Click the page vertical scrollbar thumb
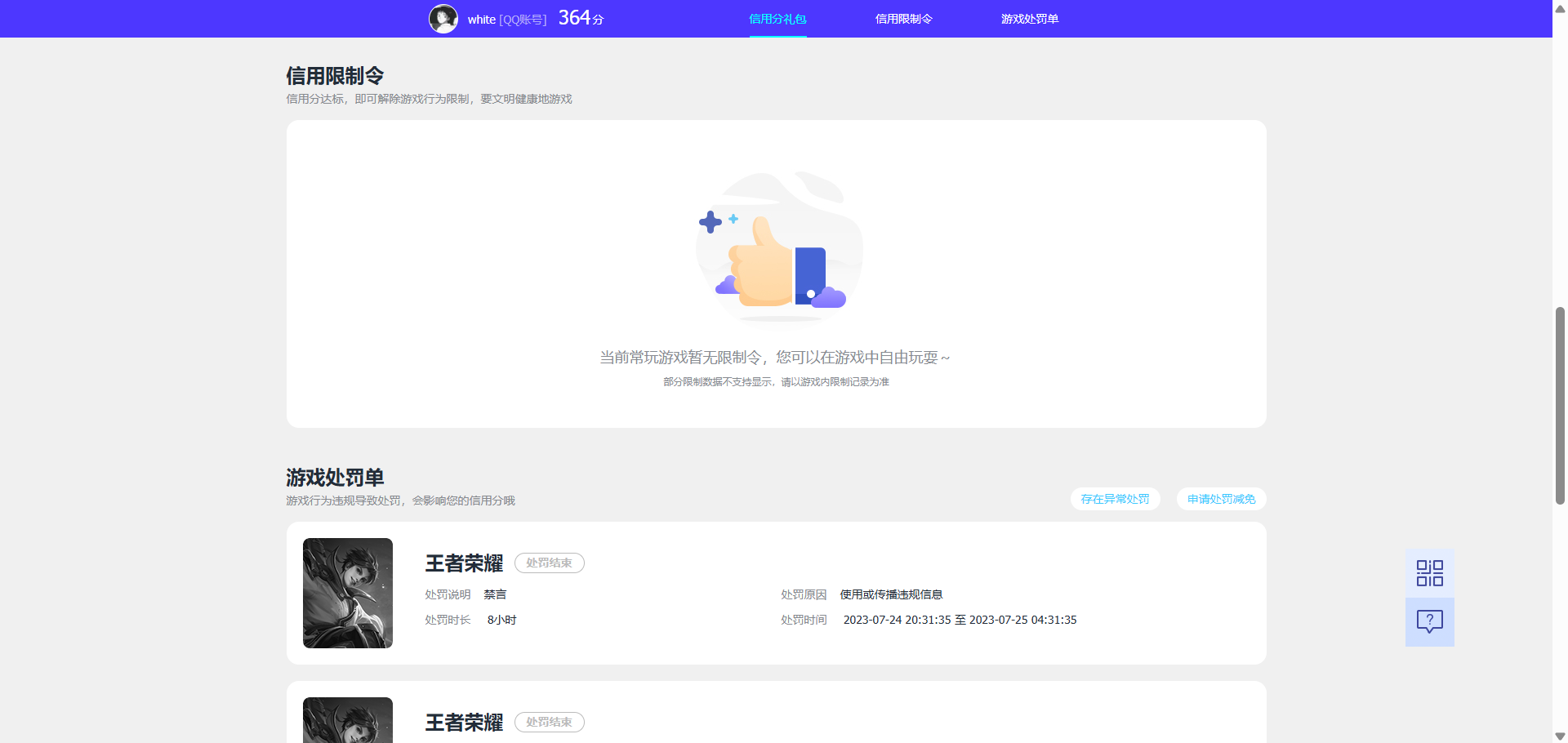This screenshot has height=743, width=1568. [1560, 406]
